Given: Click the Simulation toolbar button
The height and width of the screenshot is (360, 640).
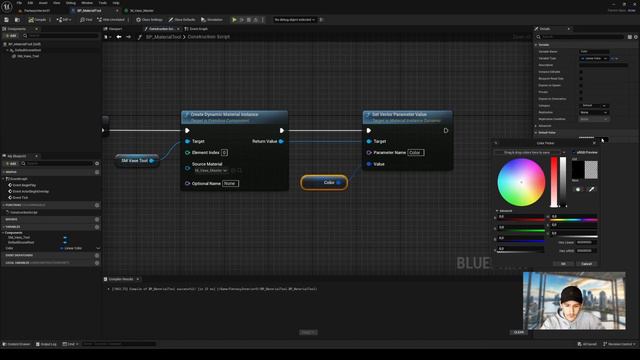Looking at the screenshot, I should [x=212, y=20].
